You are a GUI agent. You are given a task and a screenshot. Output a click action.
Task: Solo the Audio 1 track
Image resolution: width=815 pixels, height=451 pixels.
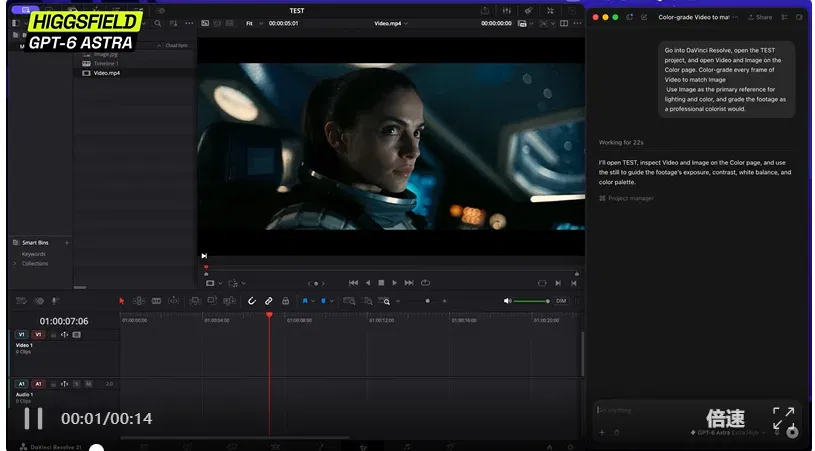[x=76, y=384]
